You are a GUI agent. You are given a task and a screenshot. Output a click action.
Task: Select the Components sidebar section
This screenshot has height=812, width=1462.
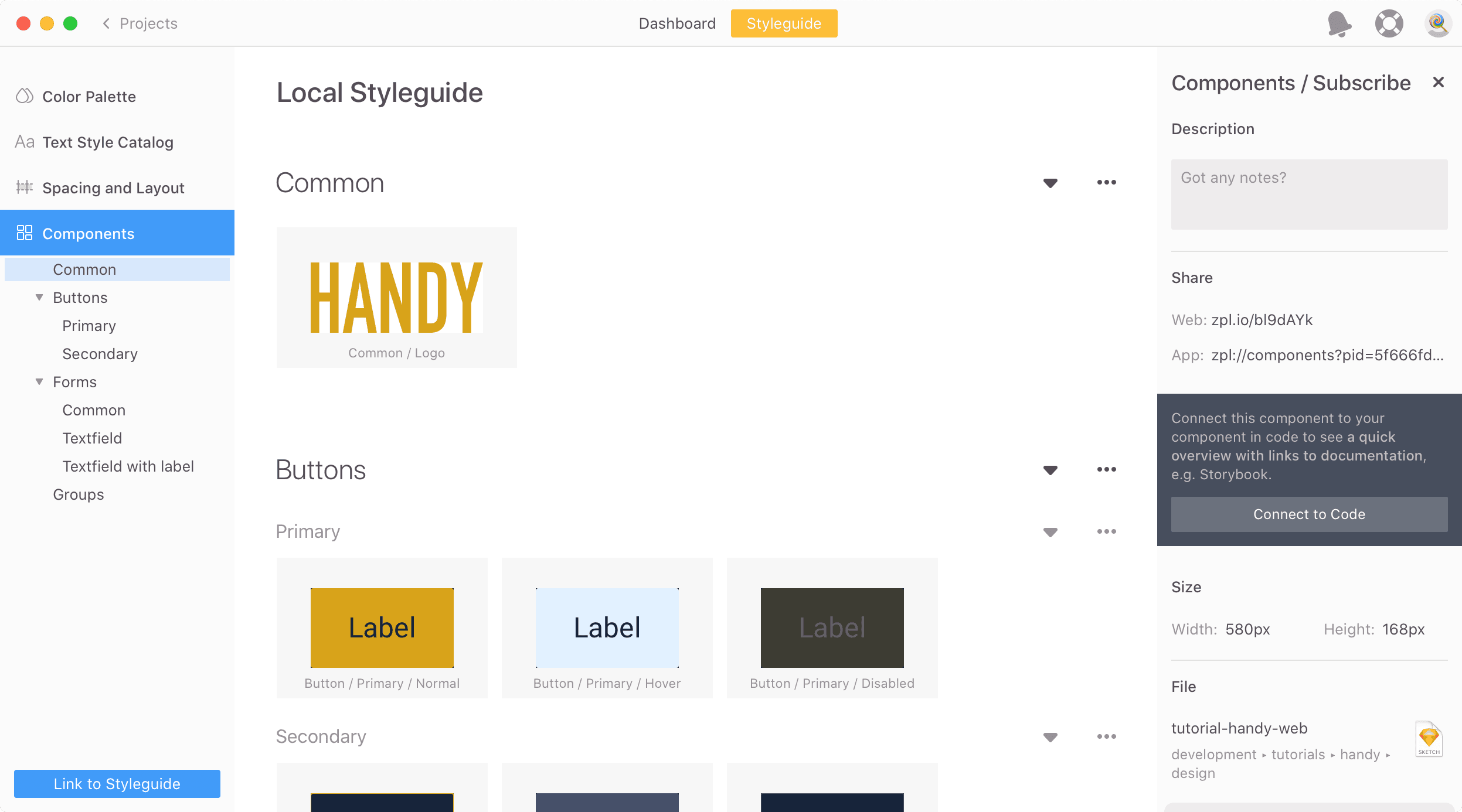[117, 233]
